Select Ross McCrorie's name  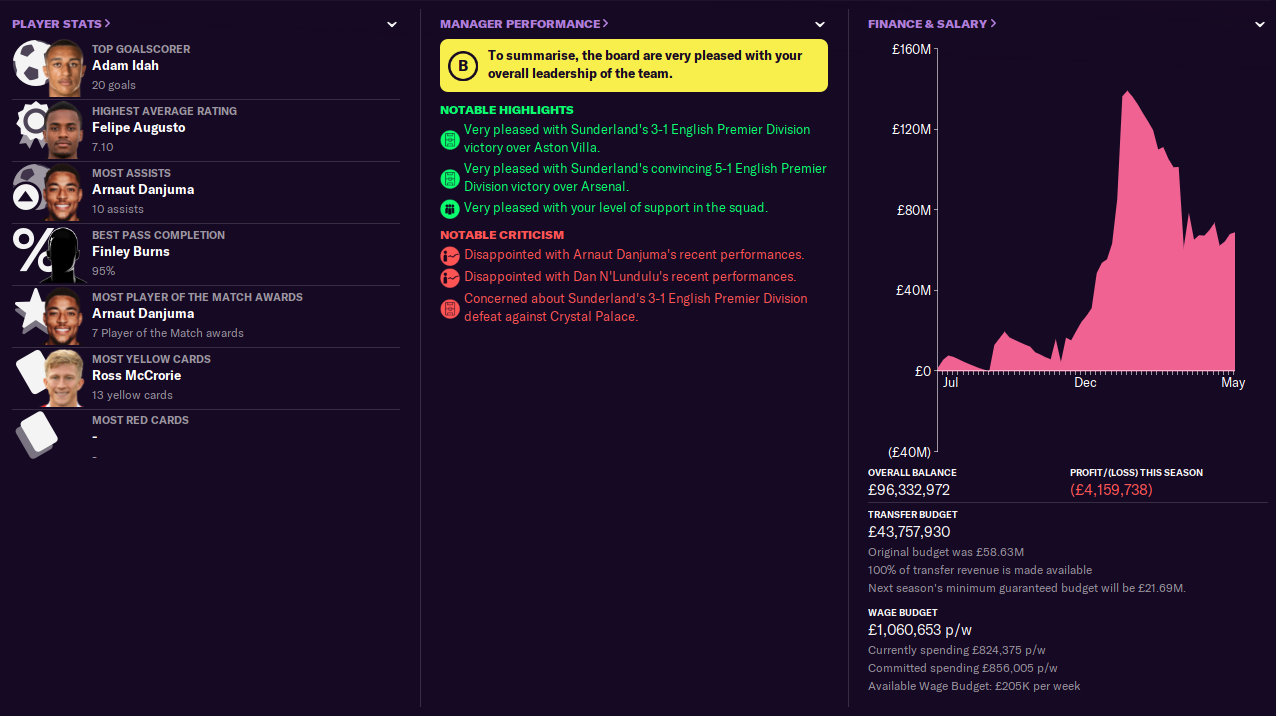[x=136, y=375]
